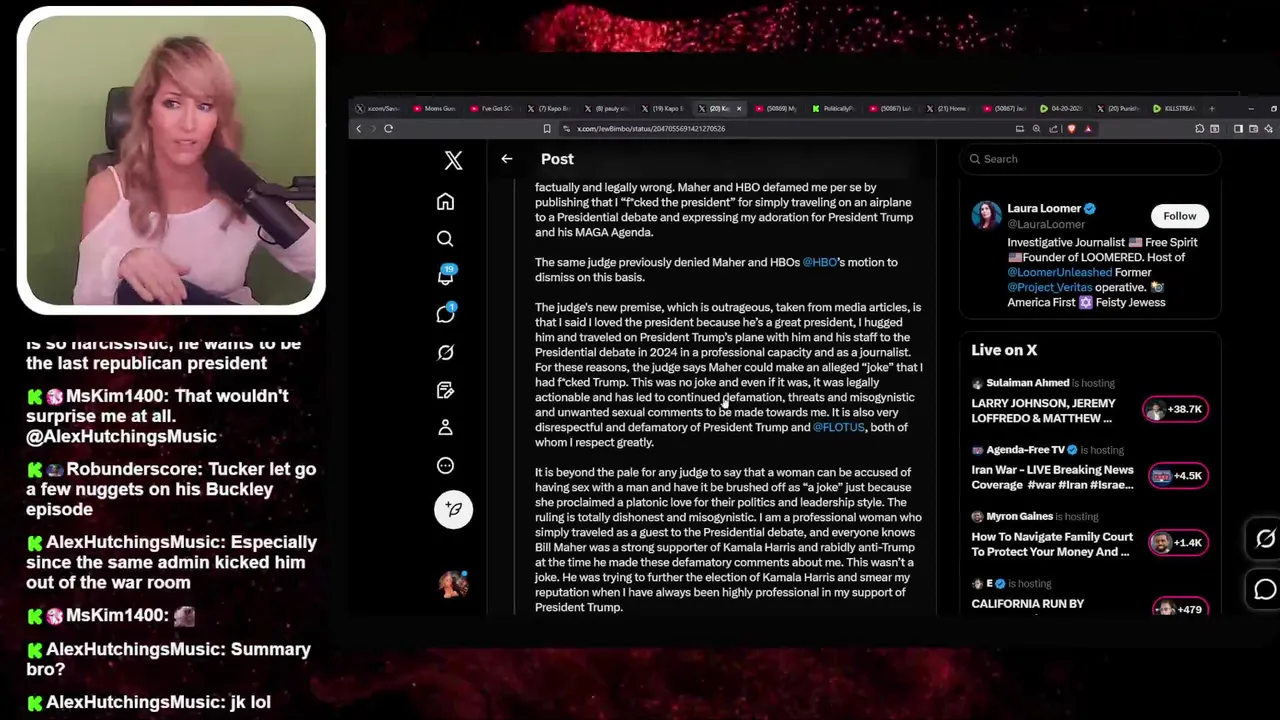Open the @HBO mention link
The width and height of the screenshot is (1280, 720).
click(819, 262)
